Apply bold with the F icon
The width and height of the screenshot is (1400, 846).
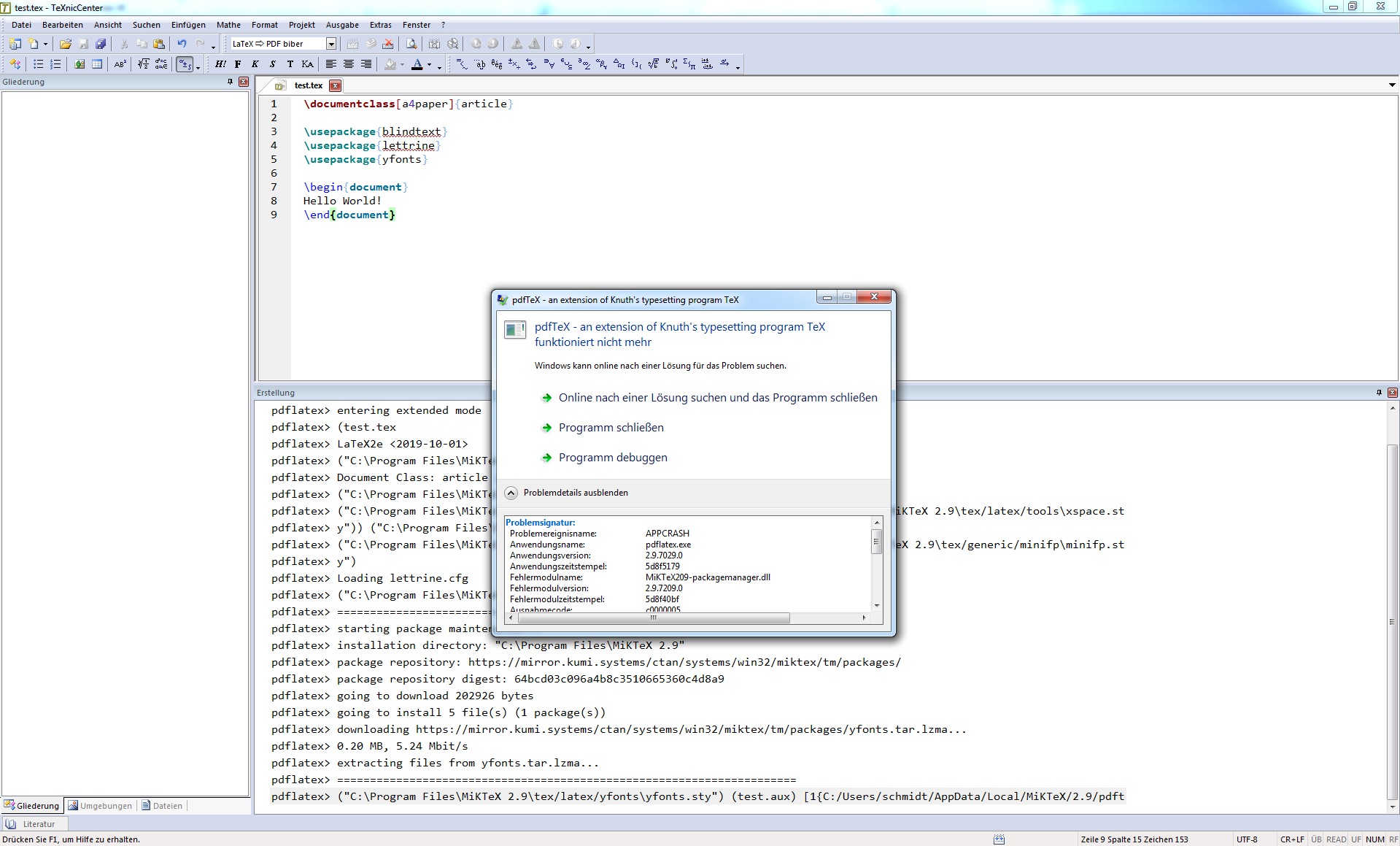click(x=238, y=64)
